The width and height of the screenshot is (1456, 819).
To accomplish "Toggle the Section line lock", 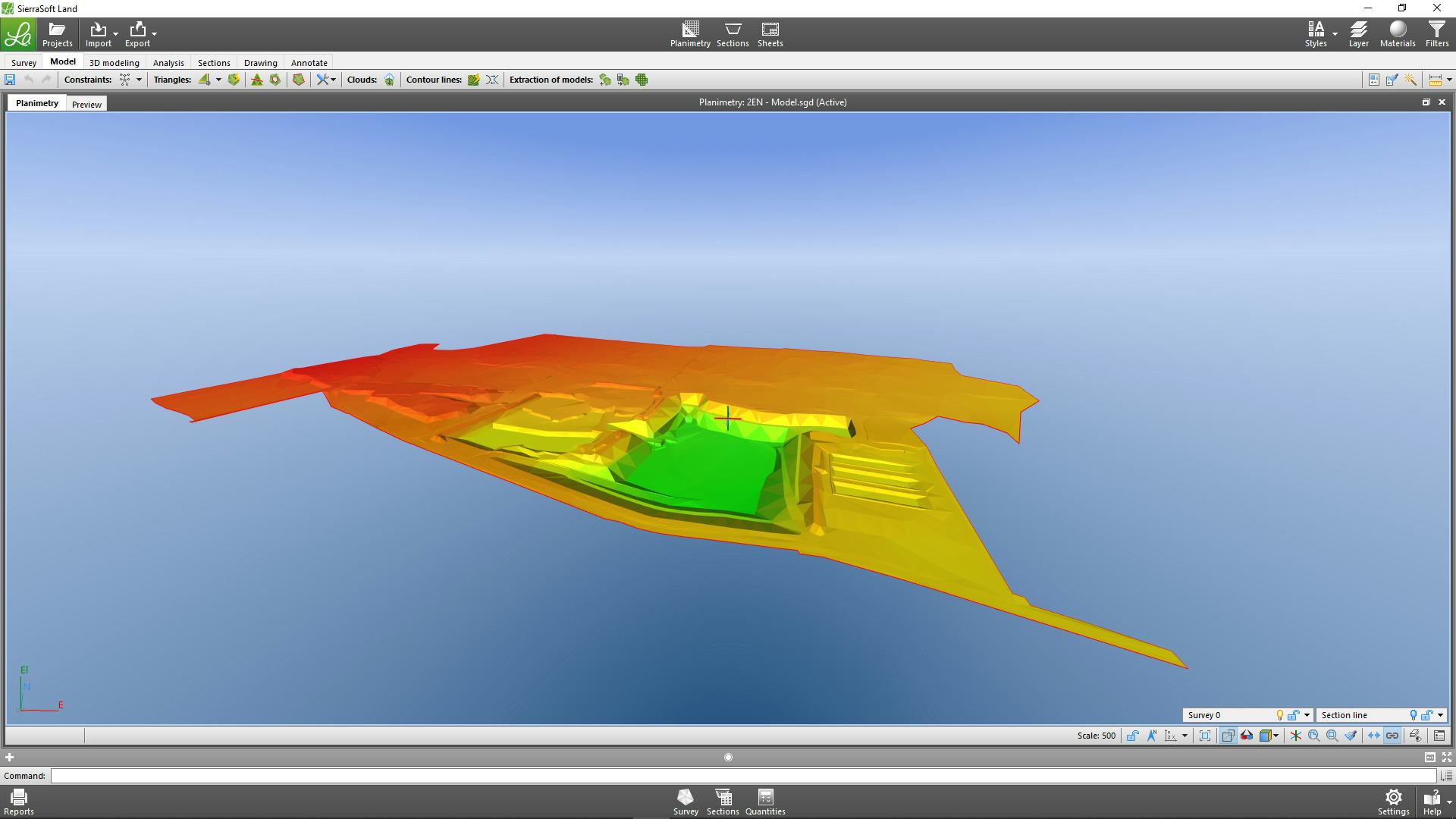I will tap(1426, 714).
